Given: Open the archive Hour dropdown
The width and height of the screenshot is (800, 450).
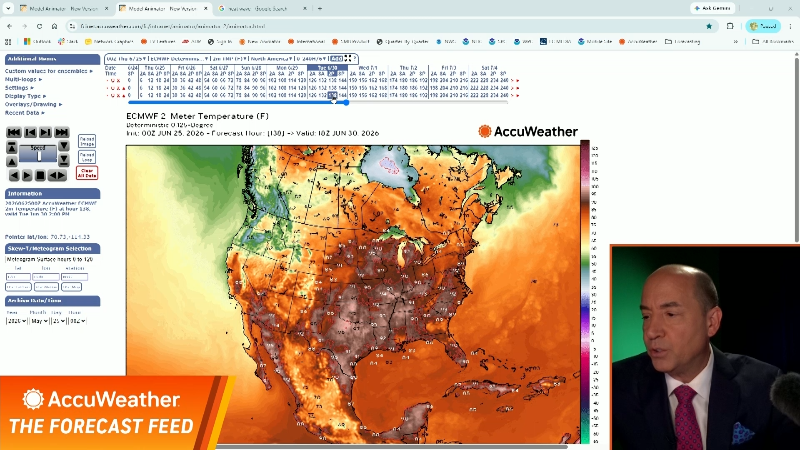Looking at the screenshot, I should coord(78,321).
